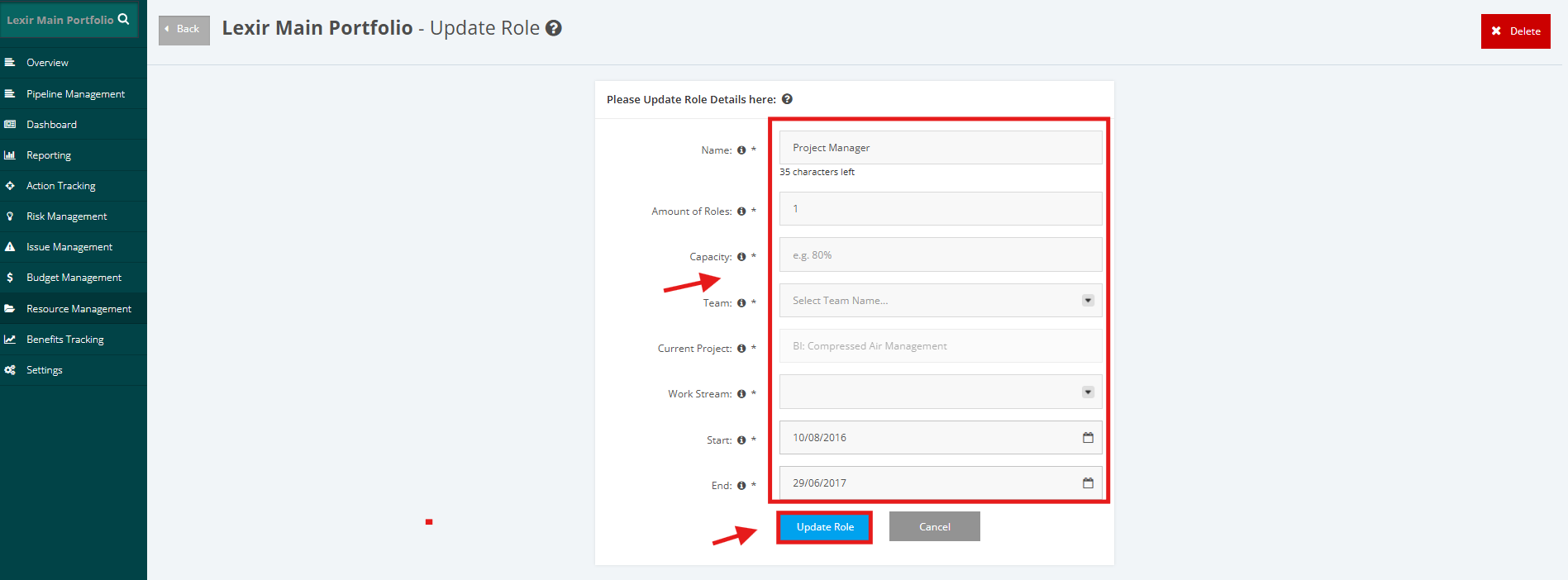Click the help icon next to Update Role title
This screenshot has height=580, width=1568.
point(554,28)
